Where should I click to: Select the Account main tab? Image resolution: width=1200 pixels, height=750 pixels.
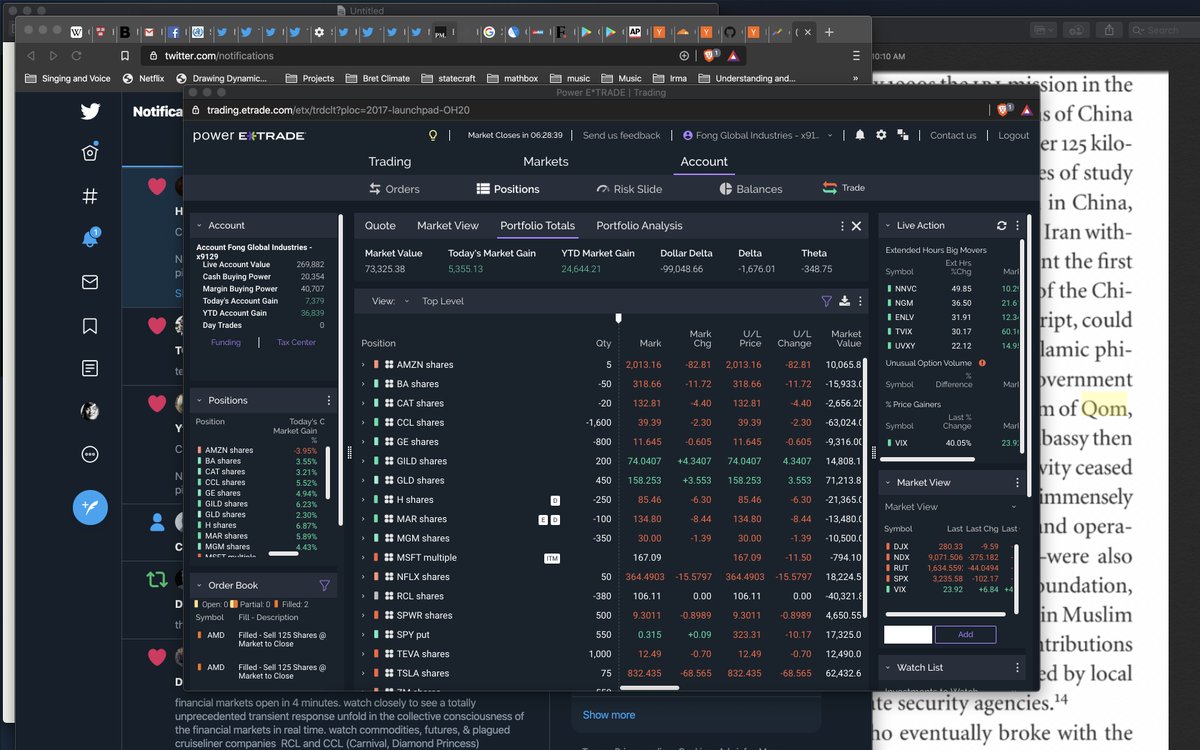click(704, 161)
